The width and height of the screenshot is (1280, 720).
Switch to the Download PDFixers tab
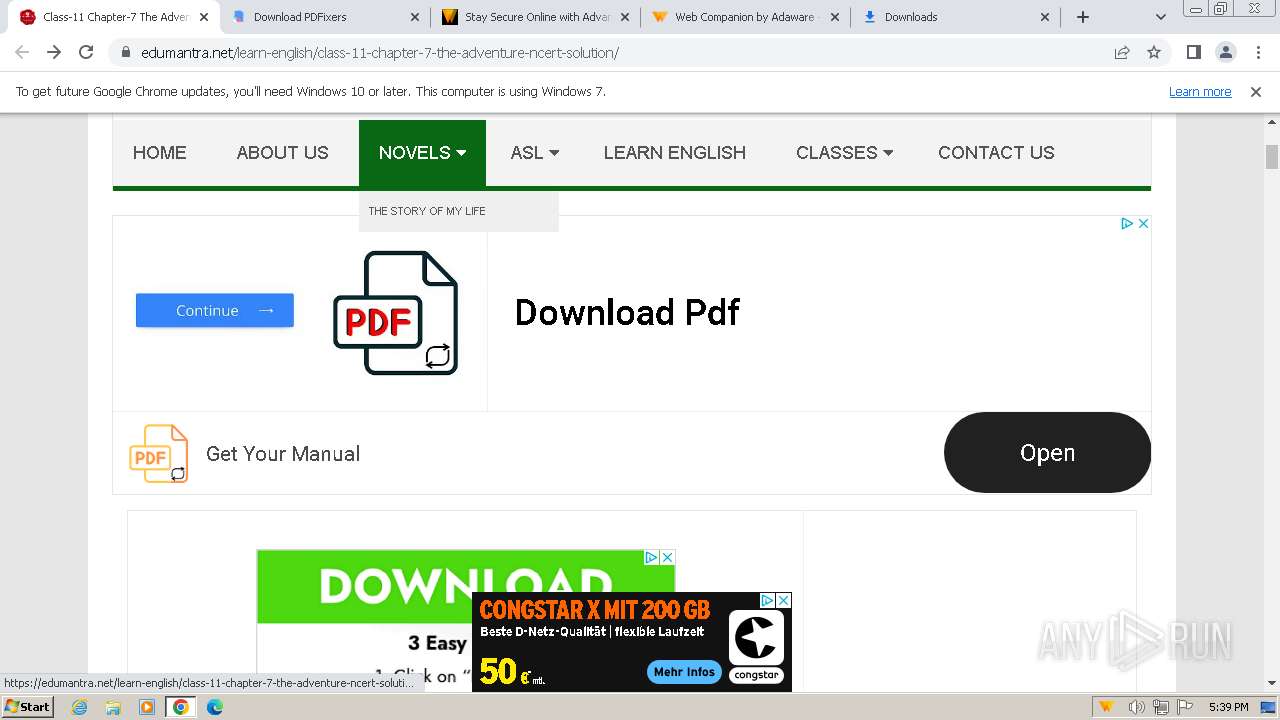click(x=326, y=17)
